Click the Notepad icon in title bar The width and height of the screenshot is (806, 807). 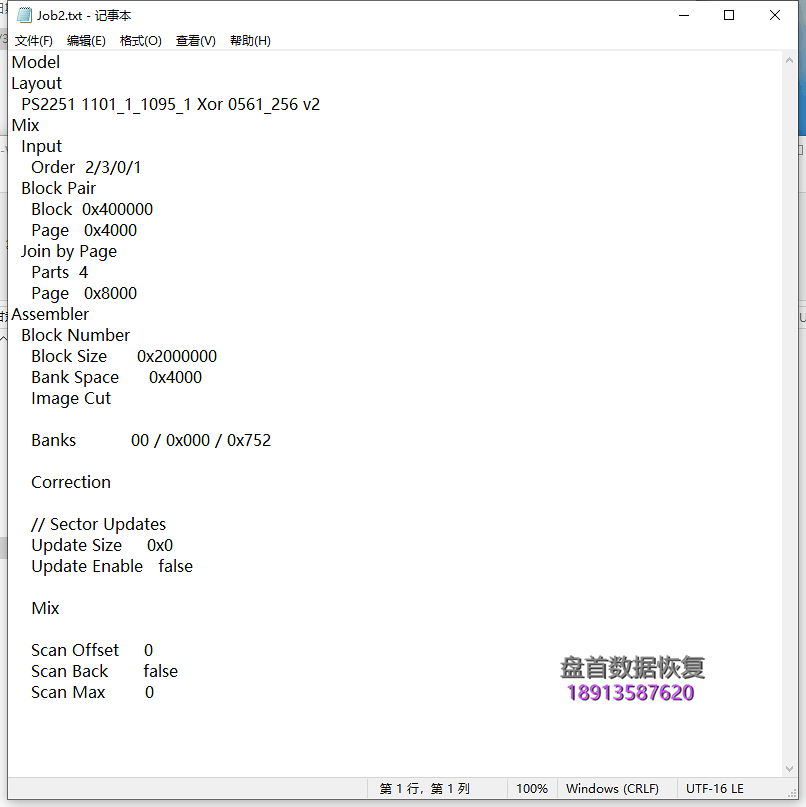click(x=24, y=16)
